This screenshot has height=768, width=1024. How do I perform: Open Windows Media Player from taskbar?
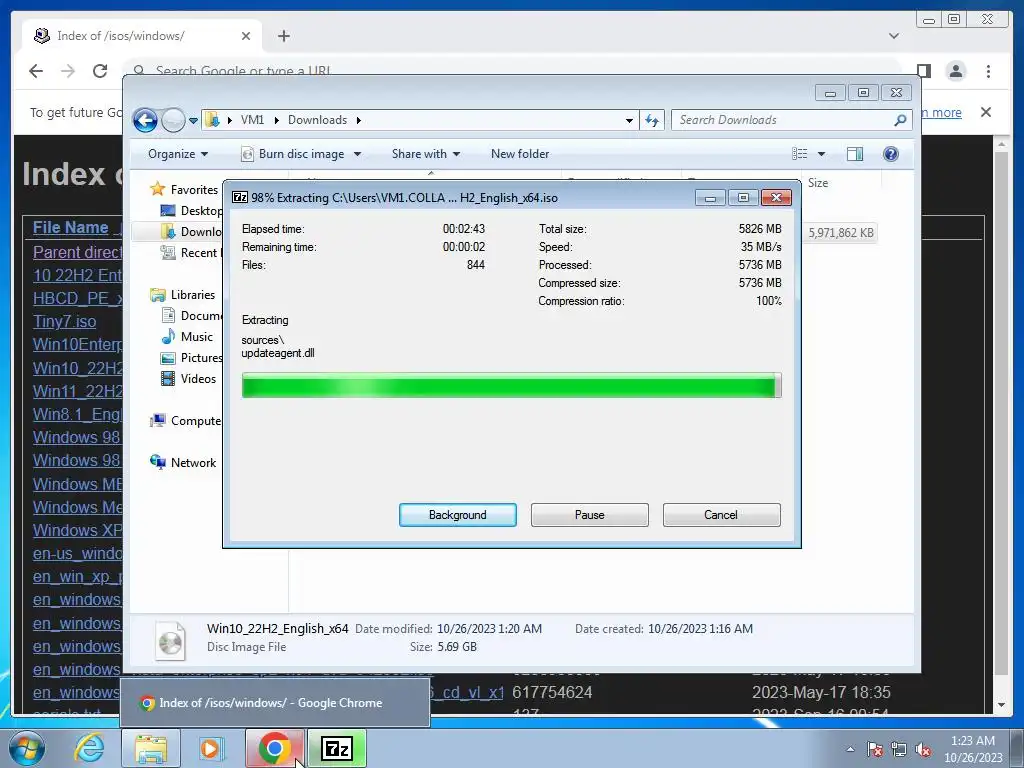[x=210, y=748]
